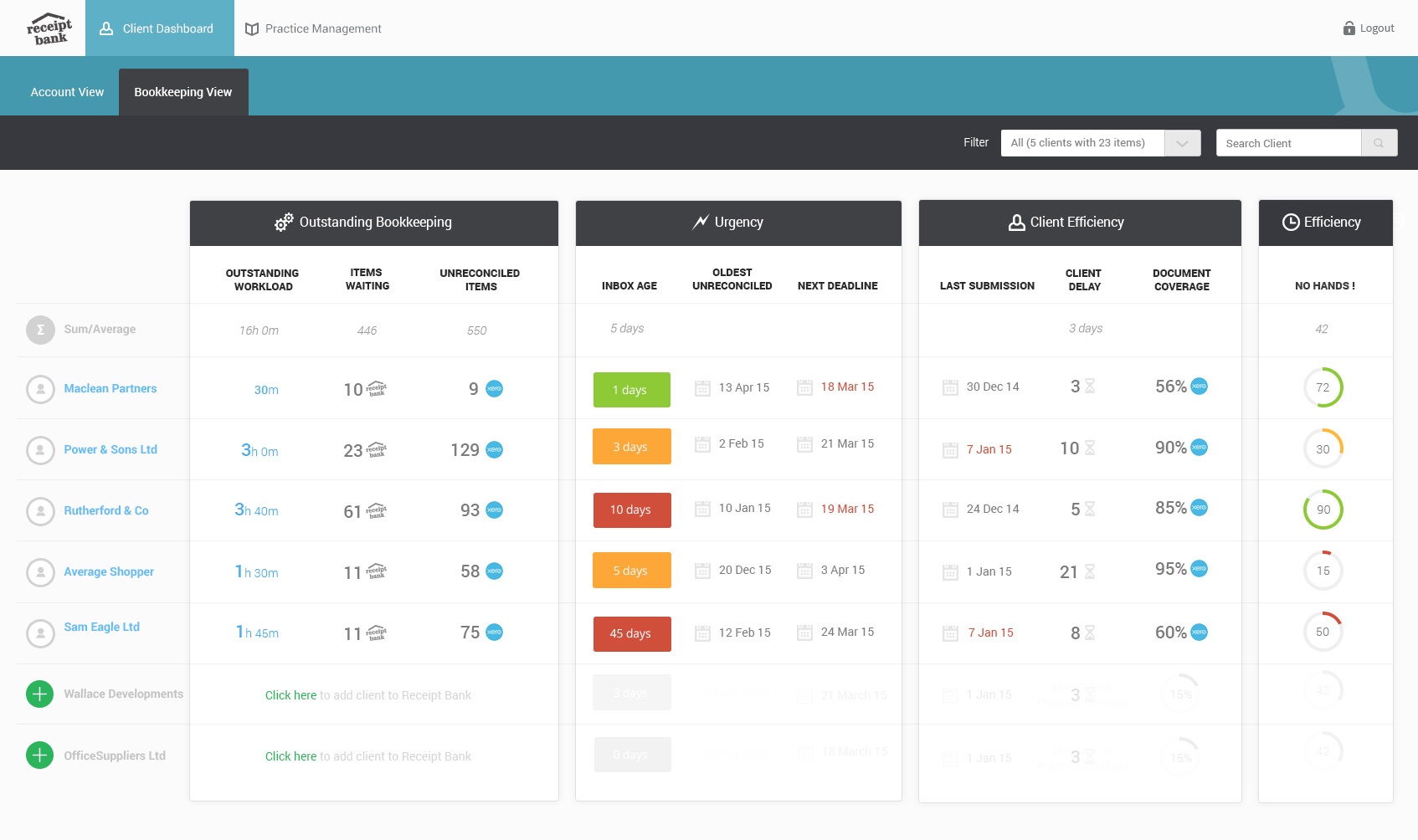Viewport: 1418px width, 840px height.
Task: Click Xero icon beside Maclean Partners unreconciled items
Action: coord(495,389)
